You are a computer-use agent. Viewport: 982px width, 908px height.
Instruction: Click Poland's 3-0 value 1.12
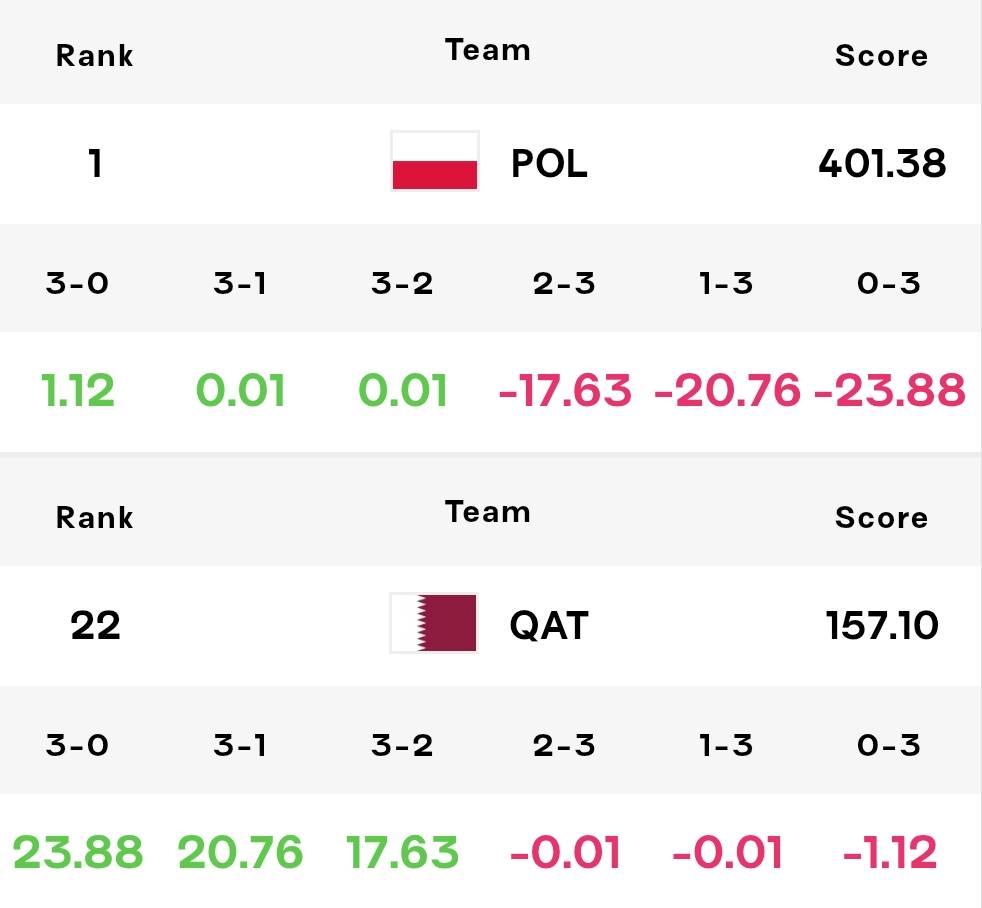[x=78, y=390]
